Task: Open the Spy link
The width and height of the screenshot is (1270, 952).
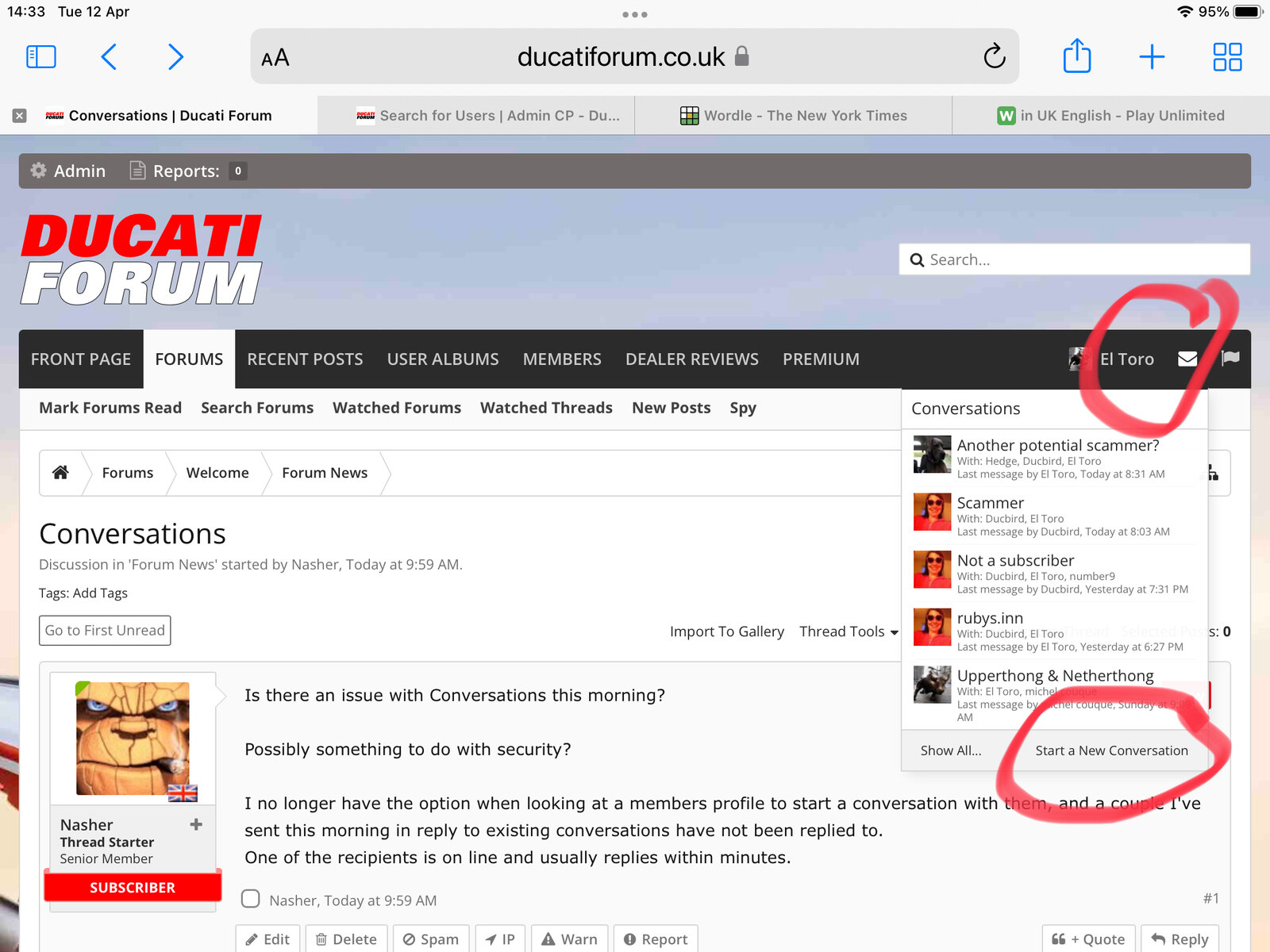Action: [743, 408]
